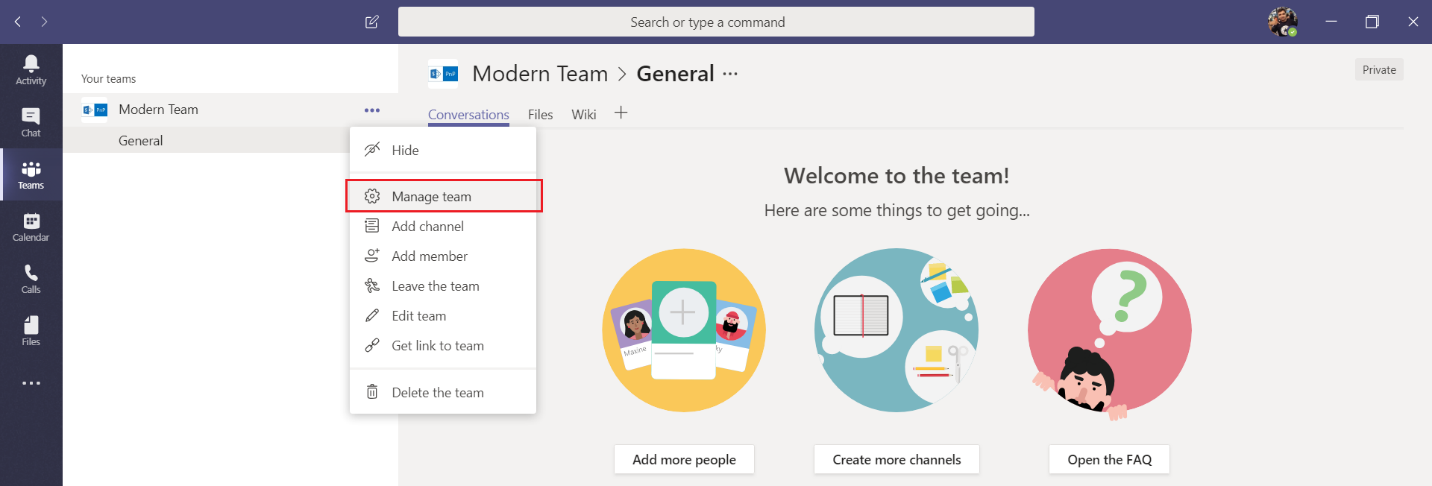Select Manage team from context menu
The image size is (1432, 486).
(x=431, y=197)
